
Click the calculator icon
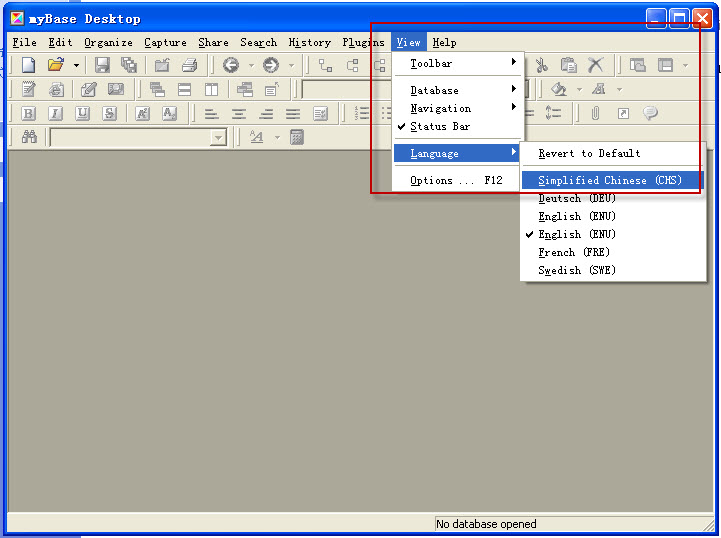(x=297, y=137)
